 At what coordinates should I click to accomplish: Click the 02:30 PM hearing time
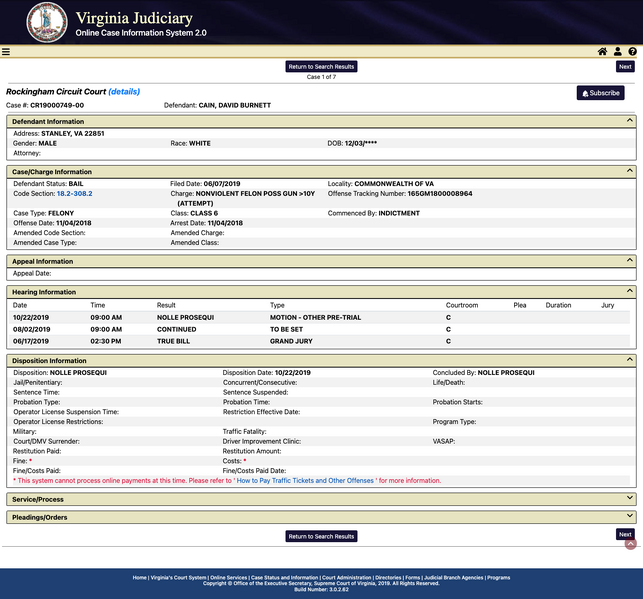coord(106,341)
